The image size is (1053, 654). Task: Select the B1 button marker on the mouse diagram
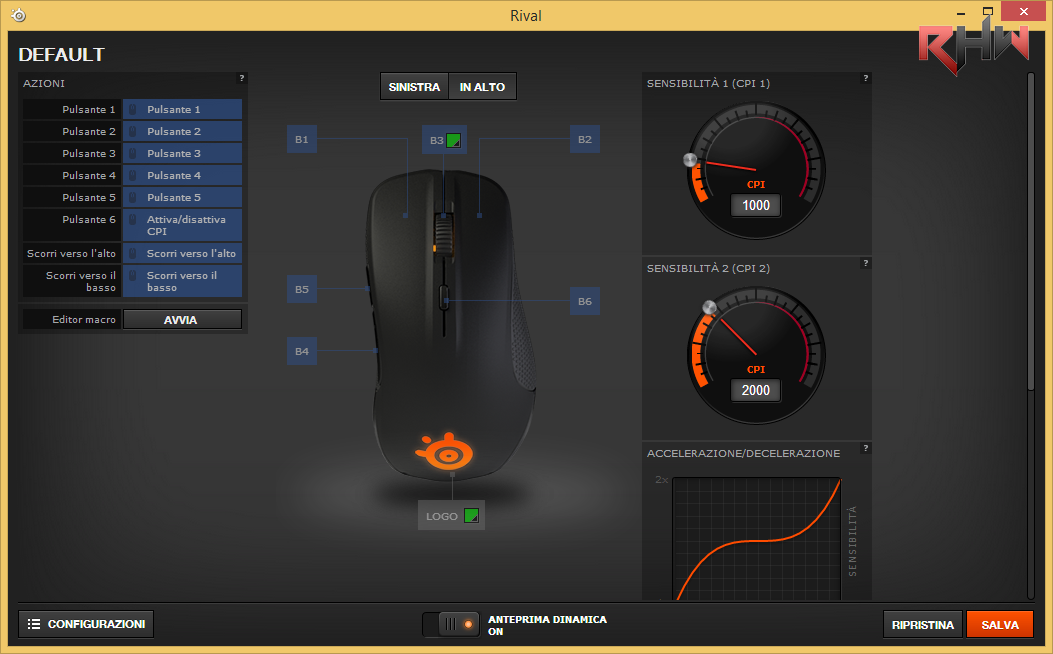click(x=302, y=139)
